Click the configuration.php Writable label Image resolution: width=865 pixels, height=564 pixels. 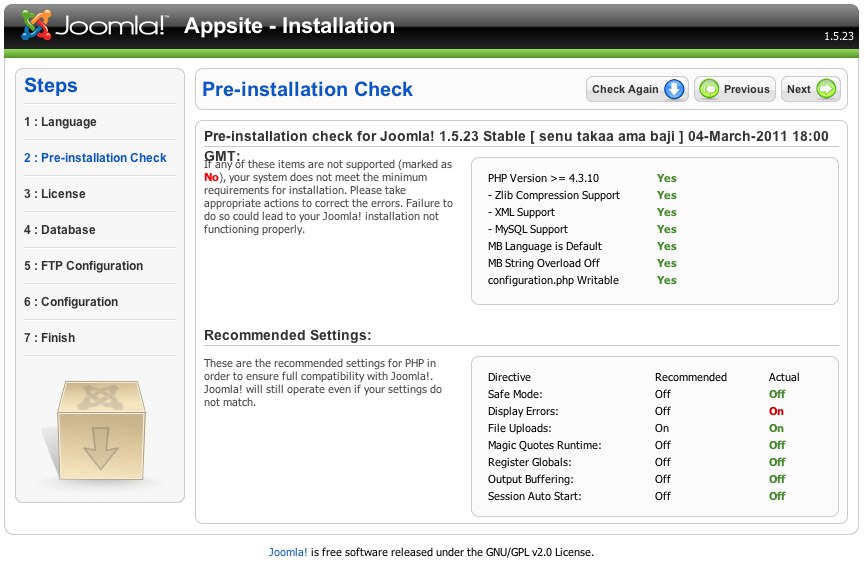pyautogui.click(x=553, y=280)
